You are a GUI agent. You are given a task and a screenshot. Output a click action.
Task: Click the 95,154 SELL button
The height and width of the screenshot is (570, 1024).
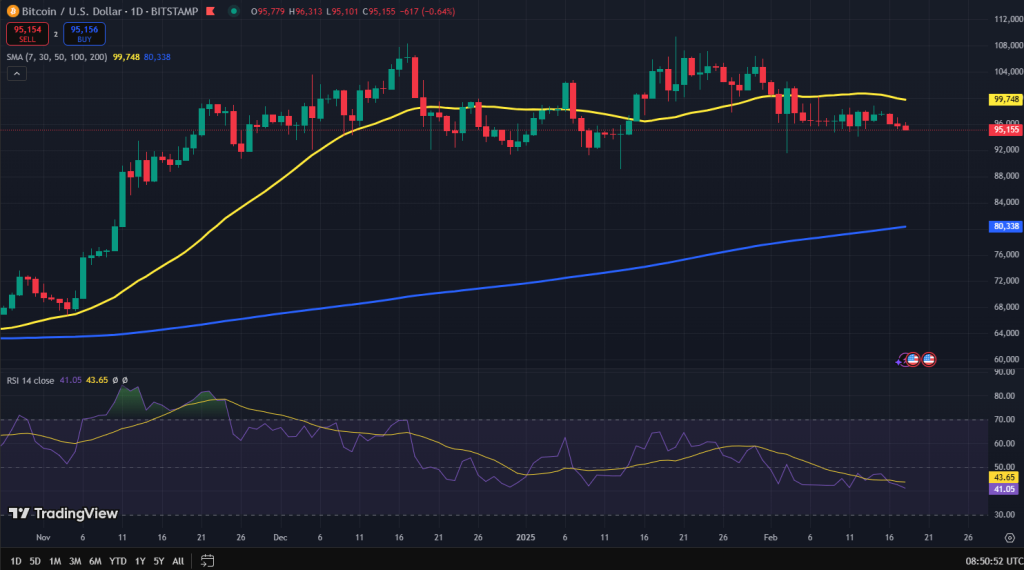[27, 34]
